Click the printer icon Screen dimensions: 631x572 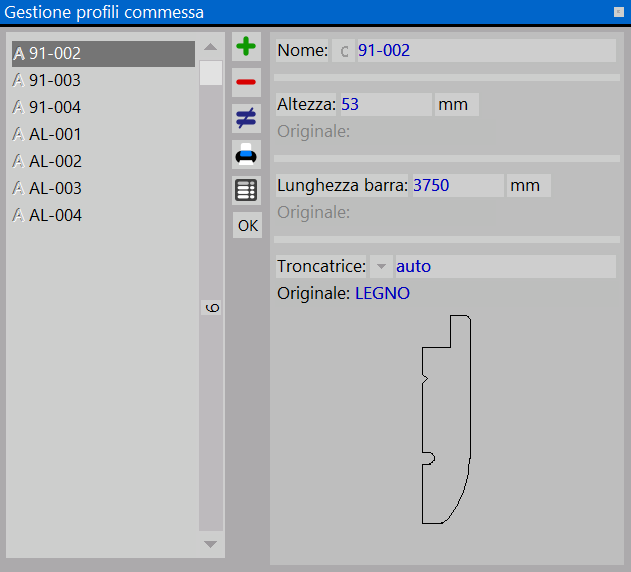tap(246, 154)
